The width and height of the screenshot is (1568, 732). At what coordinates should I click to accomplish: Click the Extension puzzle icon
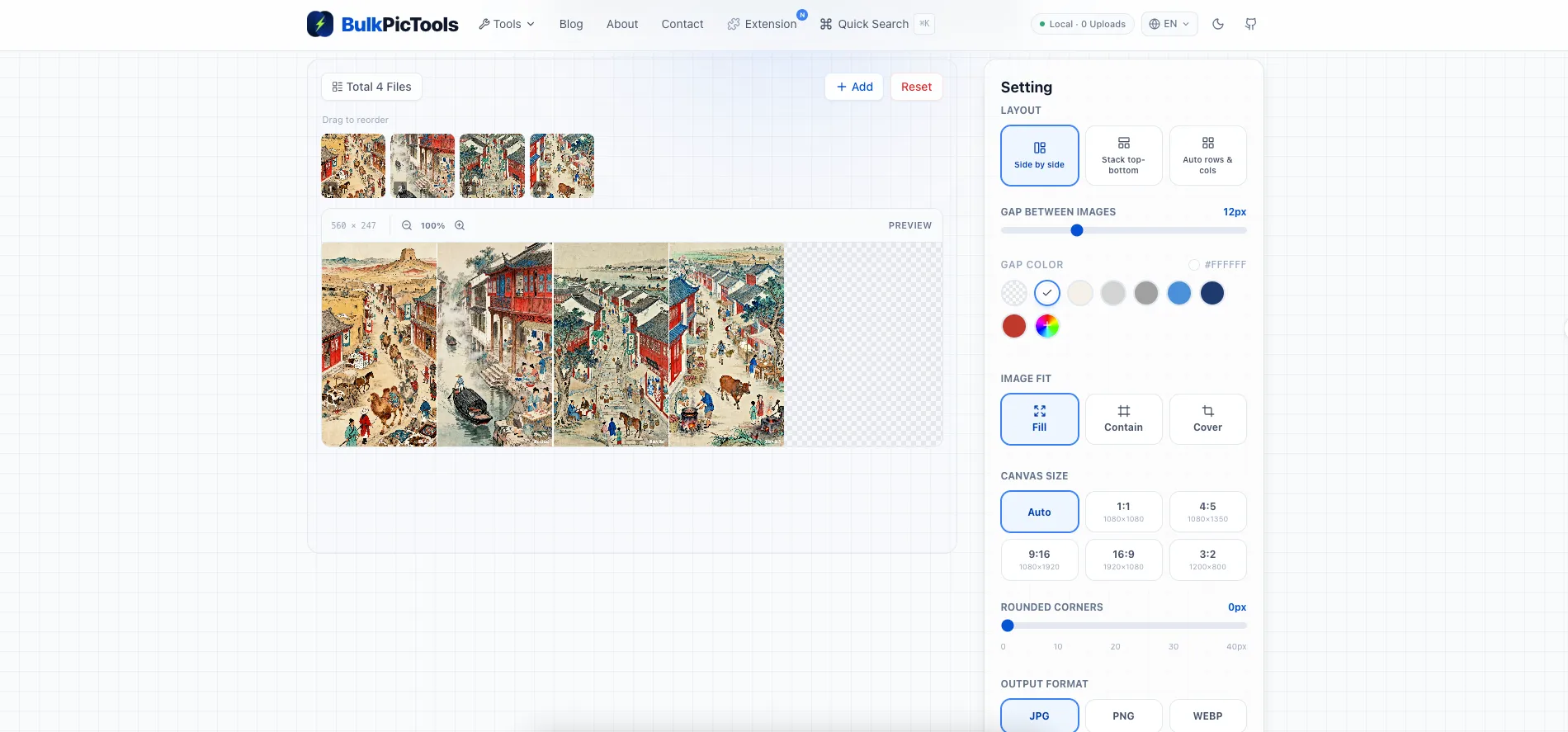point(734,24)
